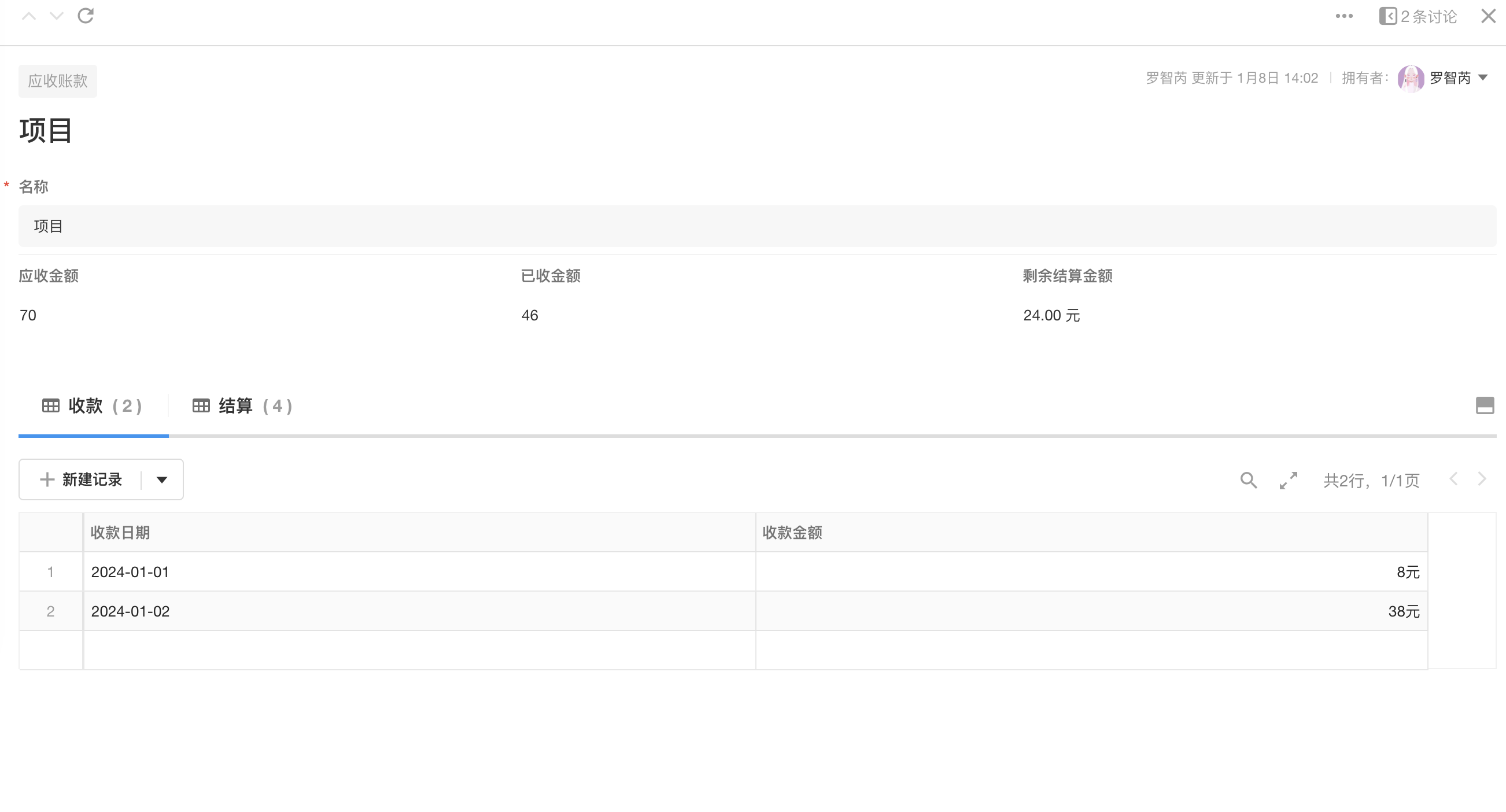Open the 2条讨论 discussion panel

point(1418,16)
